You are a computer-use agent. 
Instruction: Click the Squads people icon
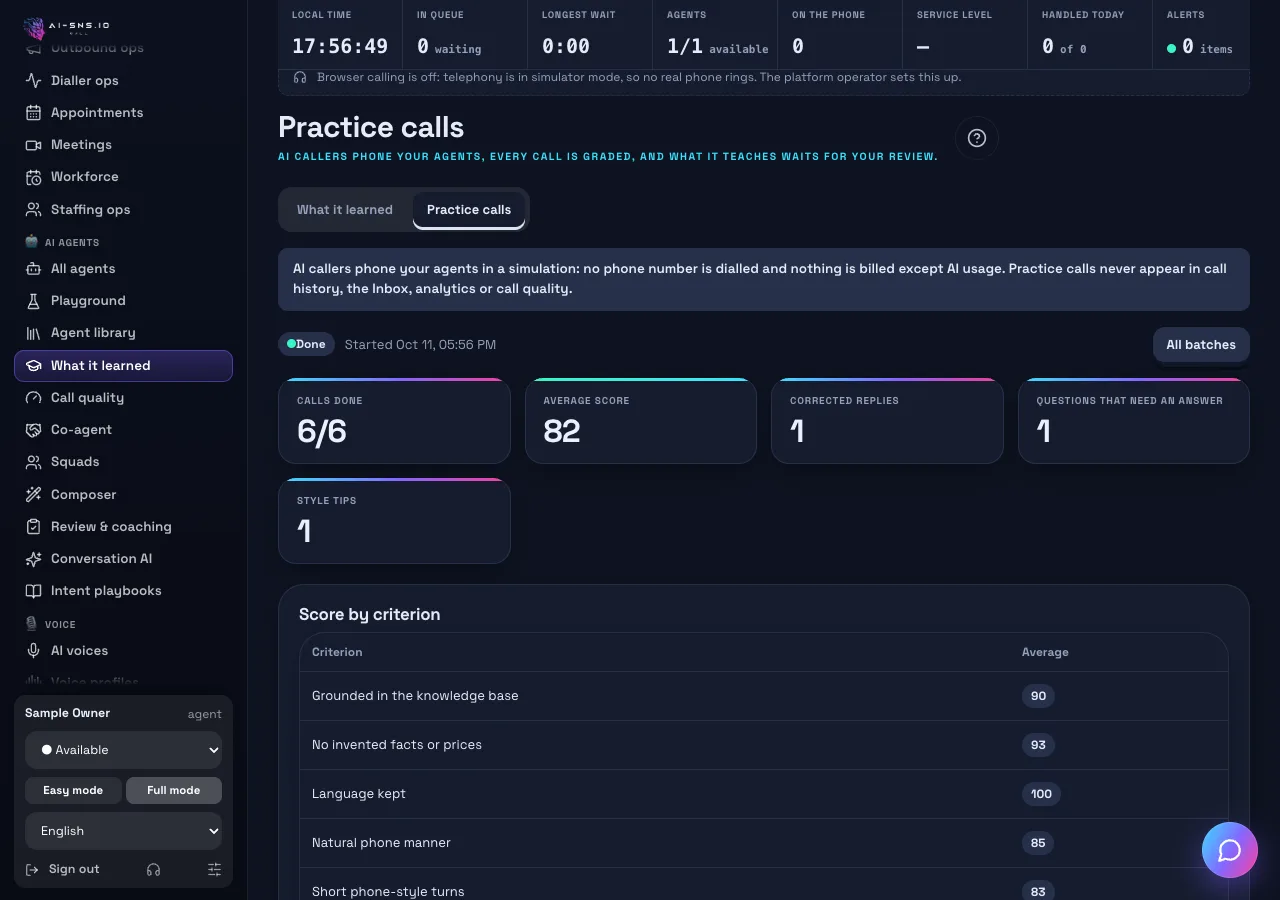[33, 462]
